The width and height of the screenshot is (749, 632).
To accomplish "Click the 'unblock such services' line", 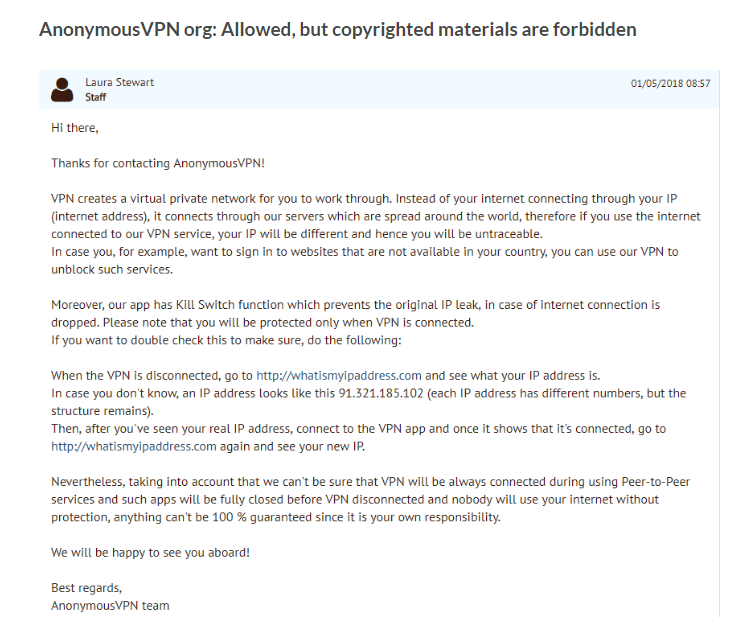I will point(112,269).
